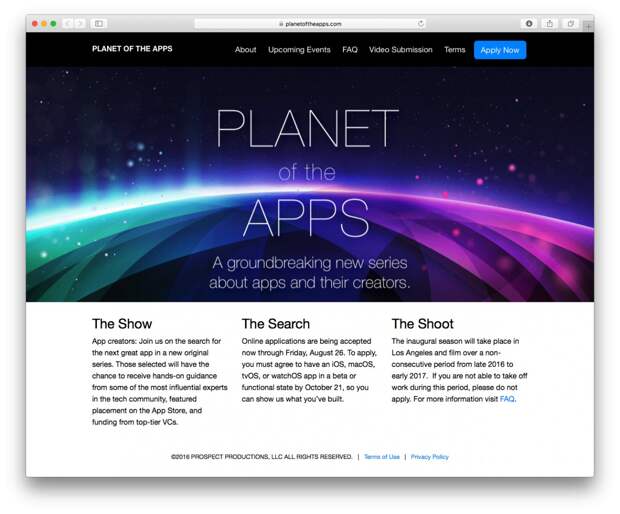This screenshot has width=620, height=514.
Task: Click 'The Search' heading
Action: 276,324
